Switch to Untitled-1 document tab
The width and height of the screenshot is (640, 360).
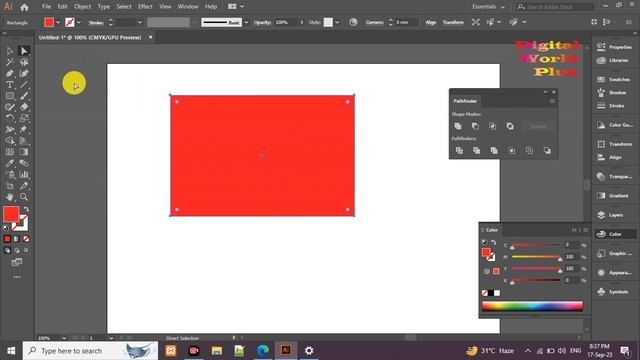tap(90, 38)
